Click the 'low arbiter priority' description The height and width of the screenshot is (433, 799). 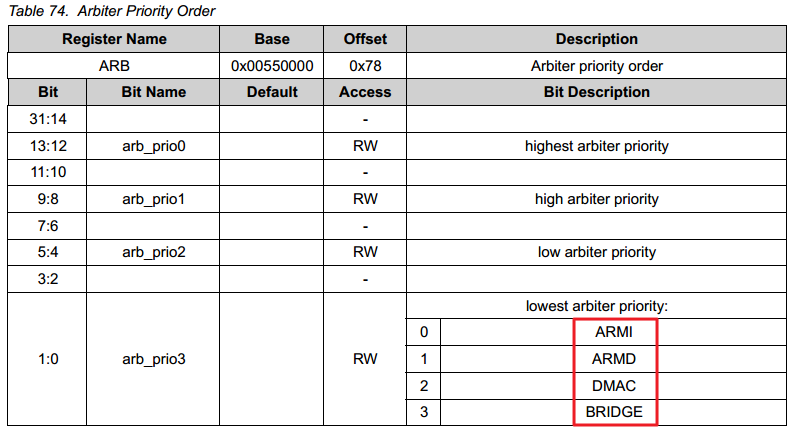click(596, 252)
